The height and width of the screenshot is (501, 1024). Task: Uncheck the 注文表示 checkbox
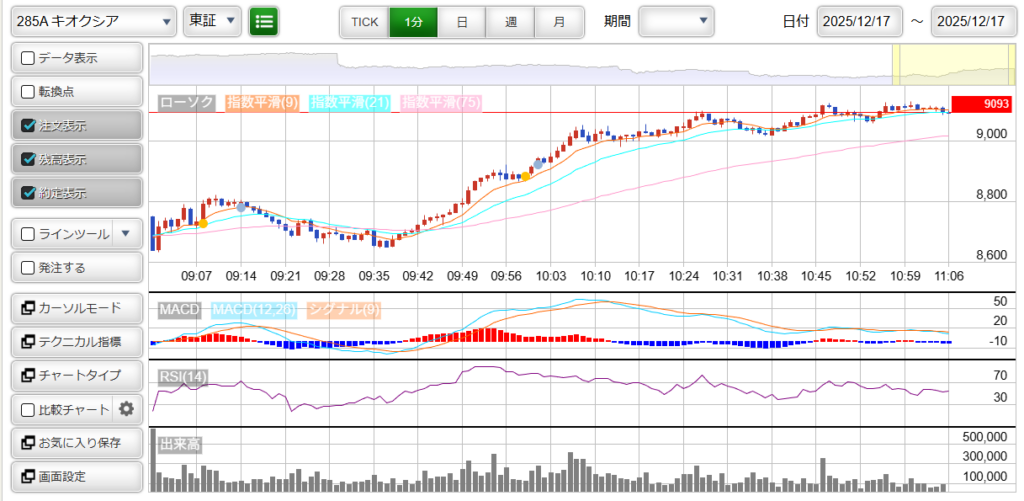click(x=28, y=126)
